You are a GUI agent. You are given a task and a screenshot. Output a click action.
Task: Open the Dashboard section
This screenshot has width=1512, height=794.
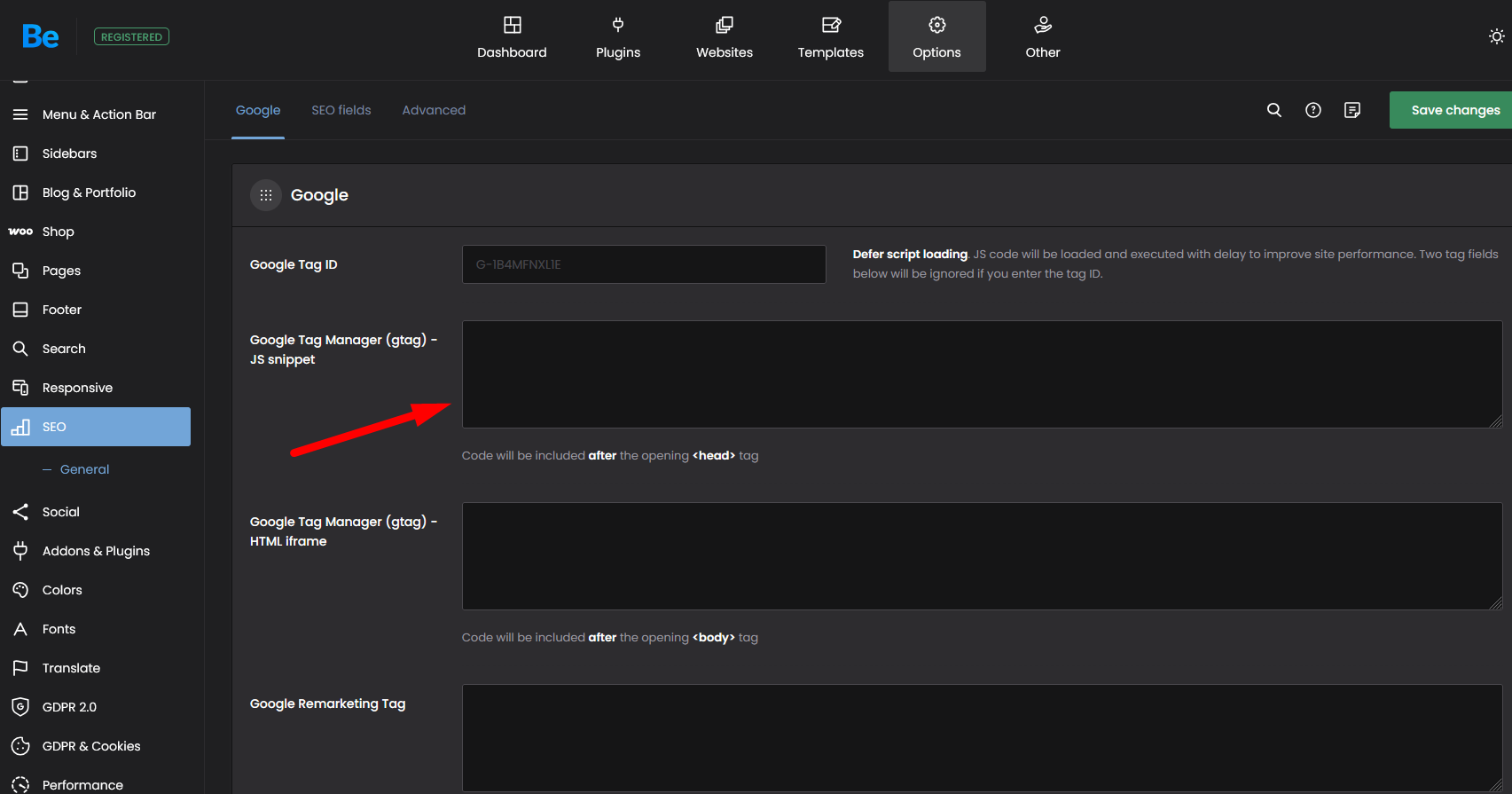(512, 36)
